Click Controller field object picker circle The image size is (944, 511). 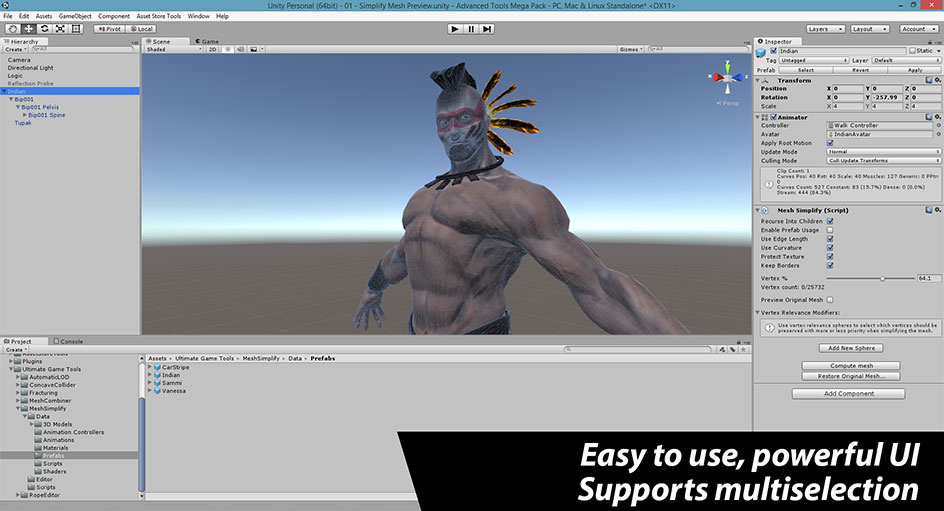[x=938, y=126]
